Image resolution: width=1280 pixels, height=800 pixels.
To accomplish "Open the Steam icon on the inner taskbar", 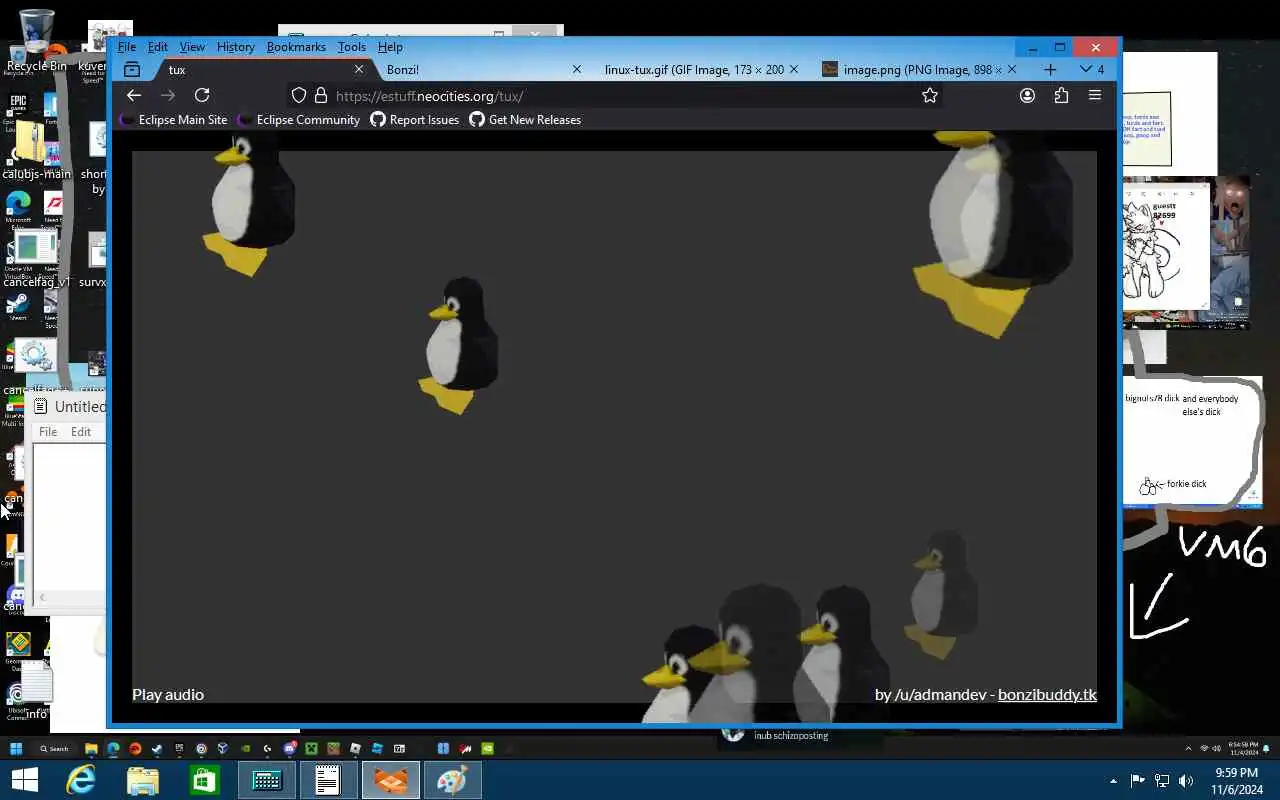I will tap(157, 748).
